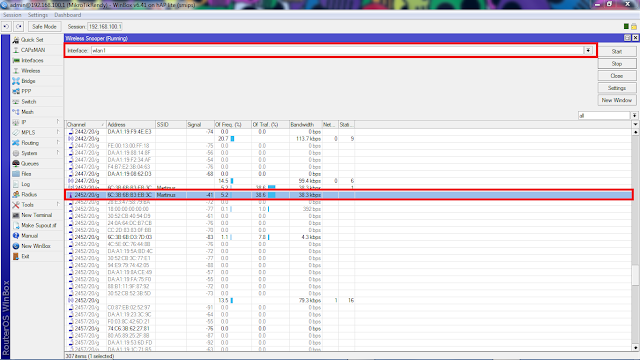
Task: Select row with address DA:A1:19:F9:4E:E3
Action: pos(349,132)
